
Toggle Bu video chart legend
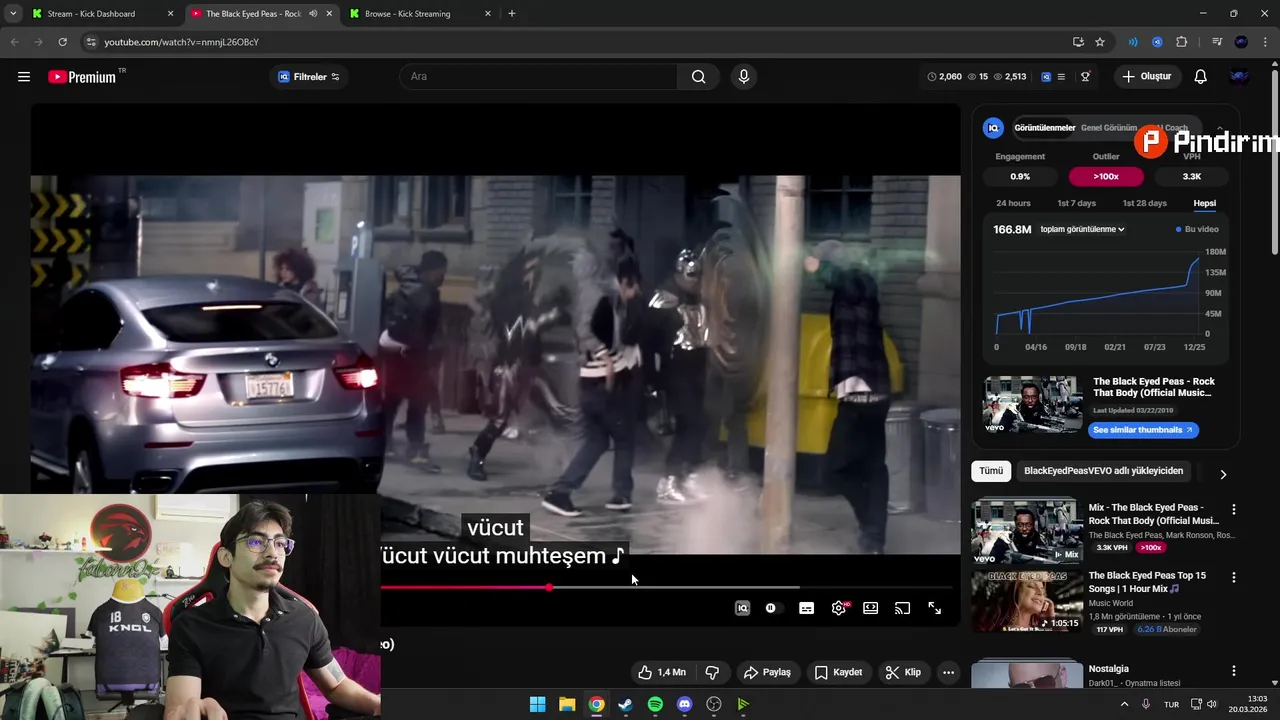(1198, 229)
